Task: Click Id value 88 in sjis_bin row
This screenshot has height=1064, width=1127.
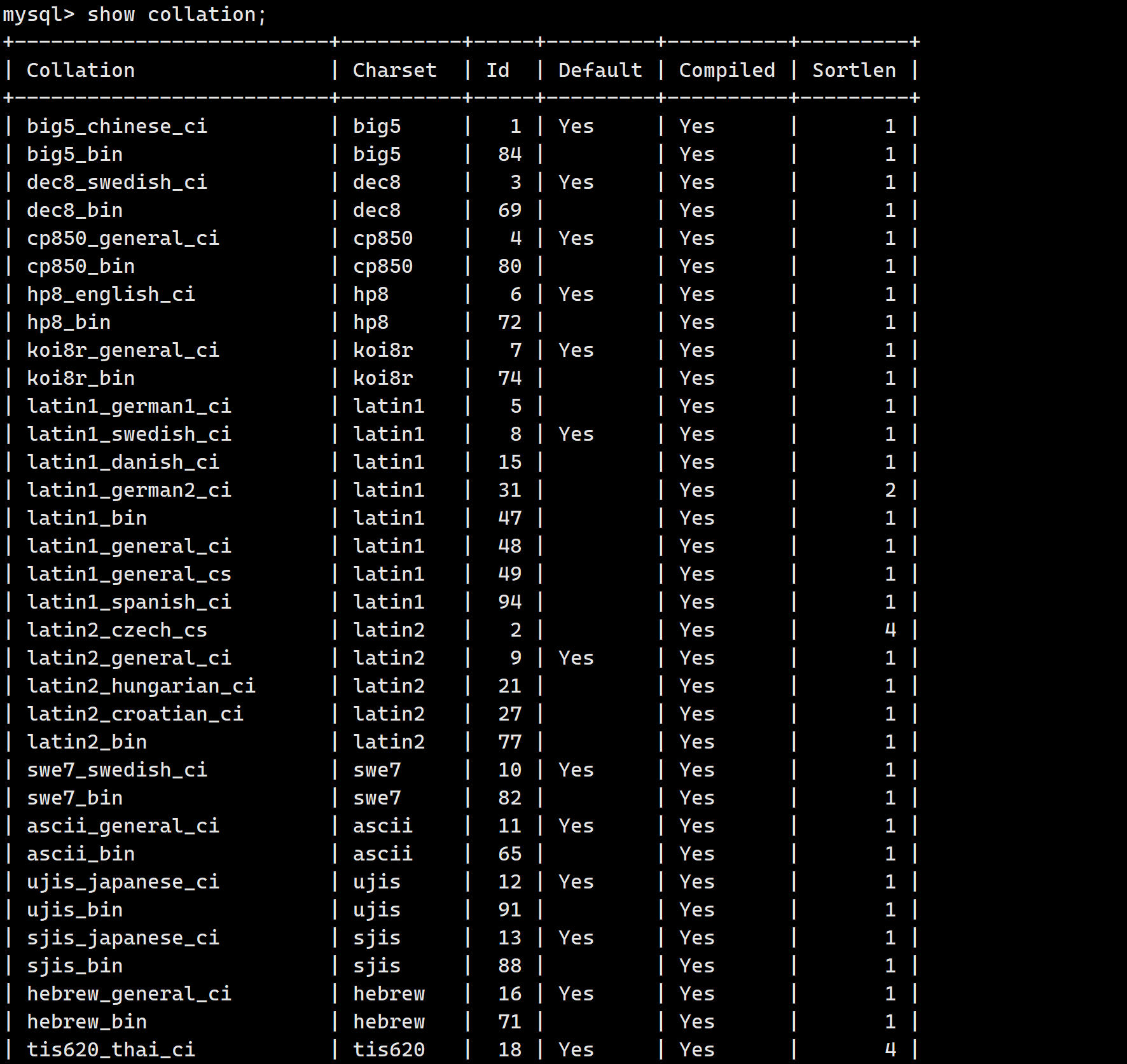Action: [x=510, y=965]
